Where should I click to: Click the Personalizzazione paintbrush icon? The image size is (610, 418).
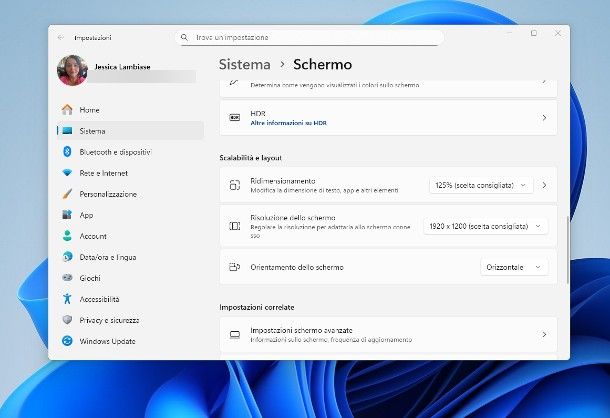coord(67,194)
